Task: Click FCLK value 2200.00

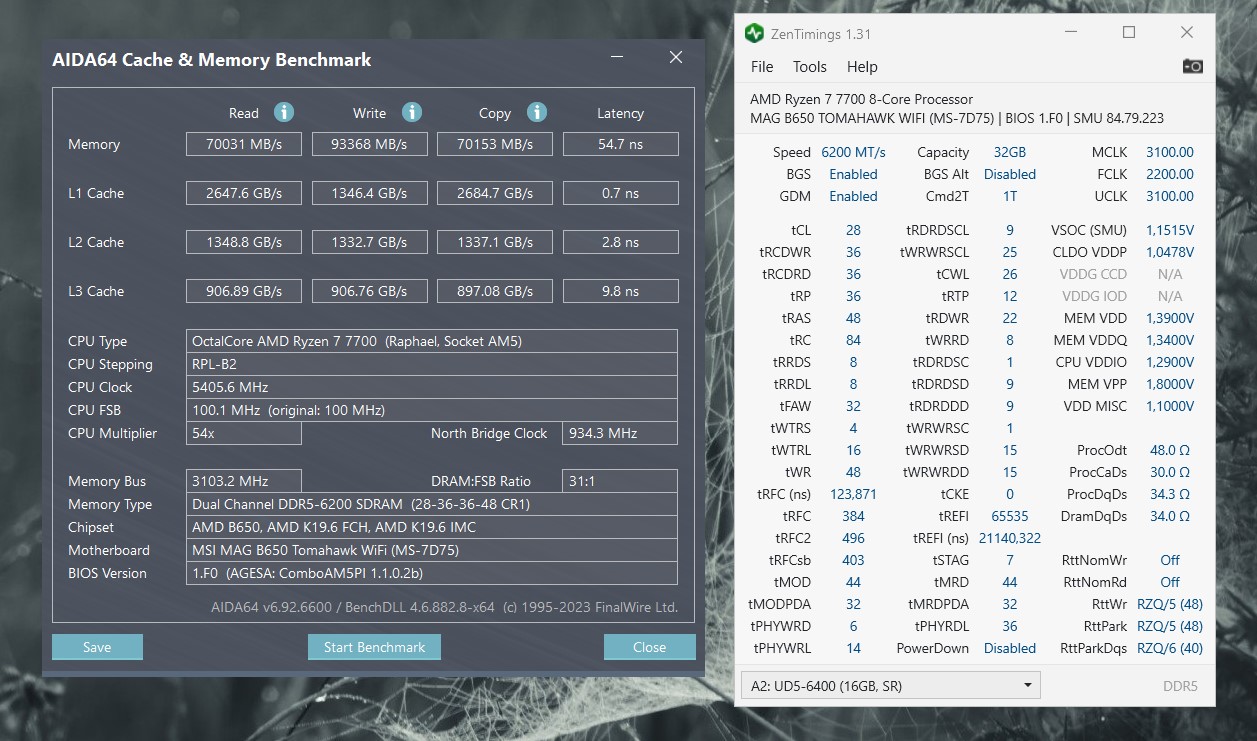Action: tap(1170, 174)
